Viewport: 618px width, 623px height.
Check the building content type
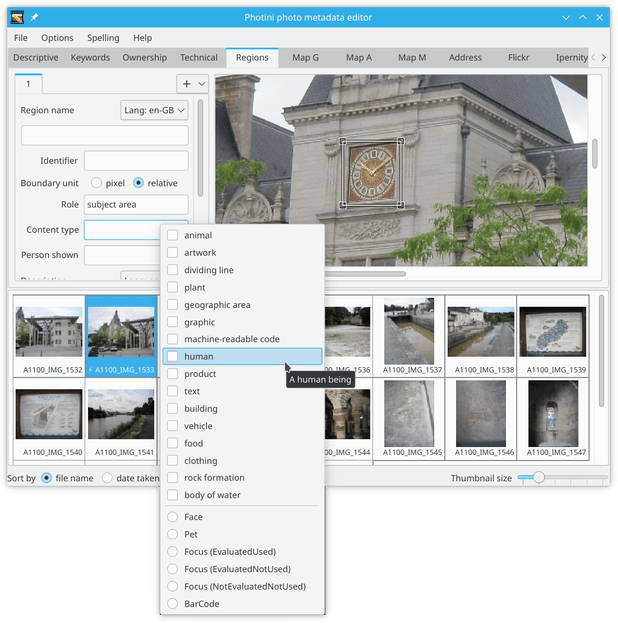tap(172, 408)
